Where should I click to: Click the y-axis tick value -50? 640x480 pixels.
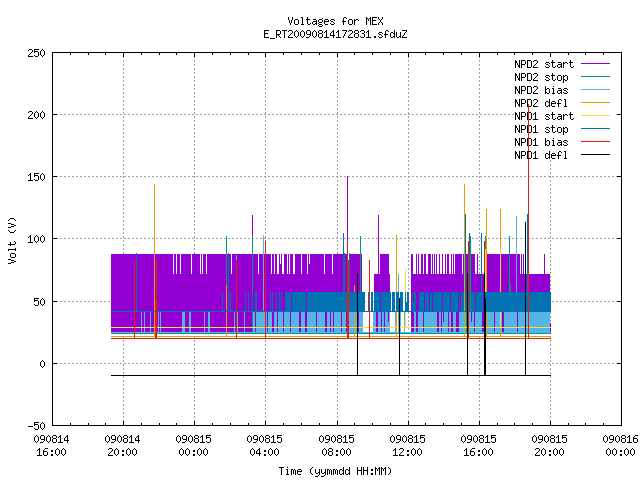coord(36,426)
